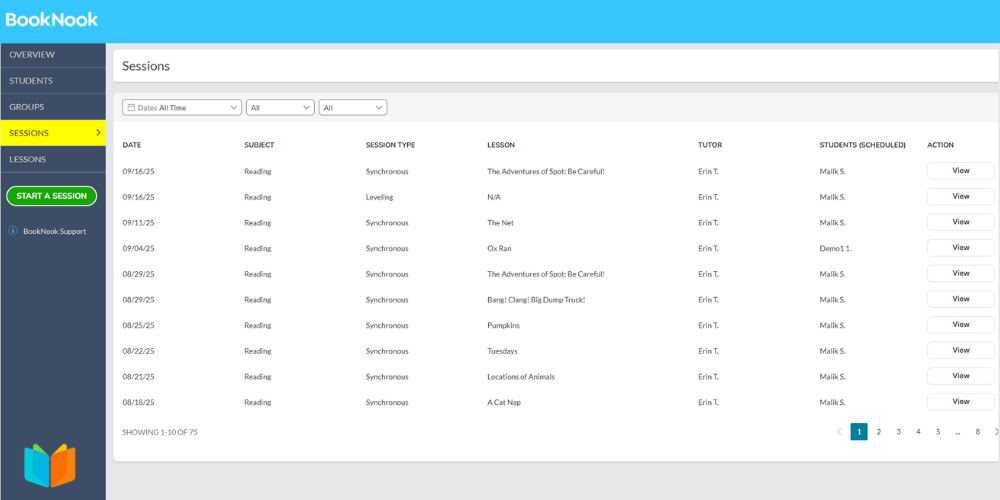Navigate to Students in the sidebar
The image size is (1000, 500).
click(31, 81)
